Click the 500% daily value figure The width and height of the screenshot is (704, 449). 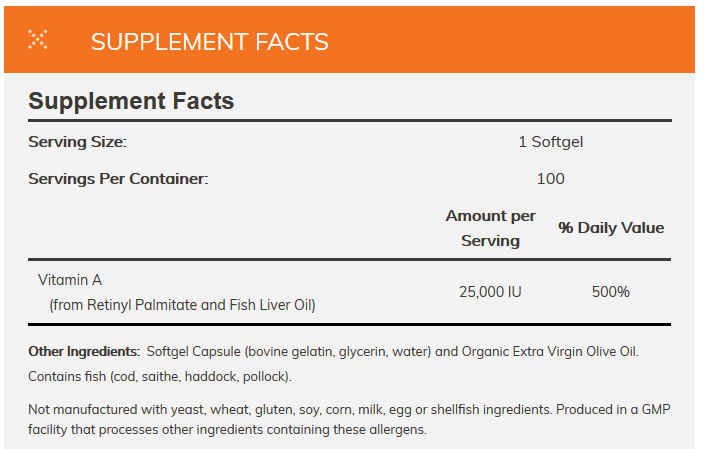tap(610, 292)
